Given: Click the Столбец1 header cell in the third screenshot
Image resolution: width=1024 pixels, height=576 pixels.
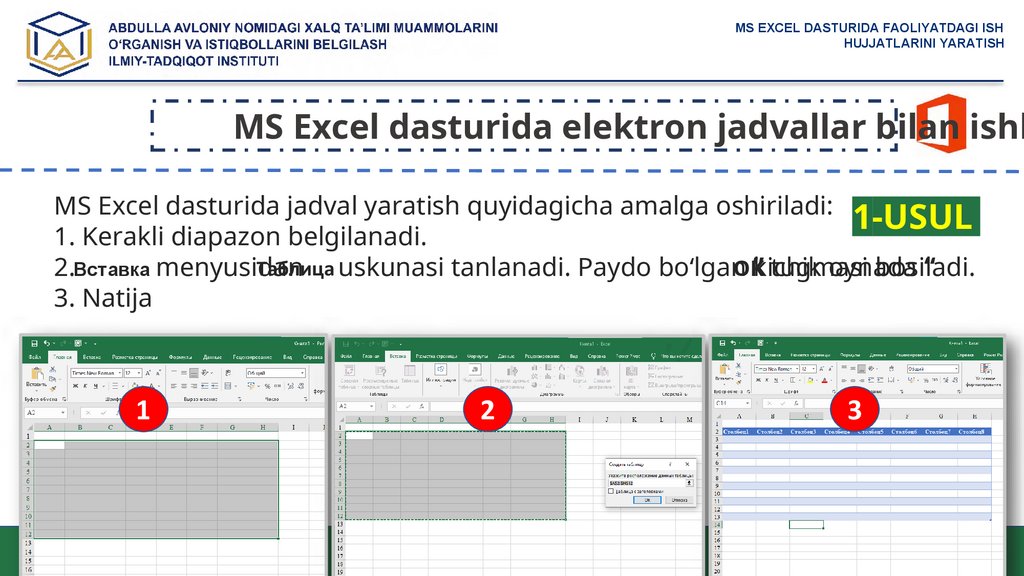Looking at the screenshot, I should pyautogui.click(x=739, y=432).
